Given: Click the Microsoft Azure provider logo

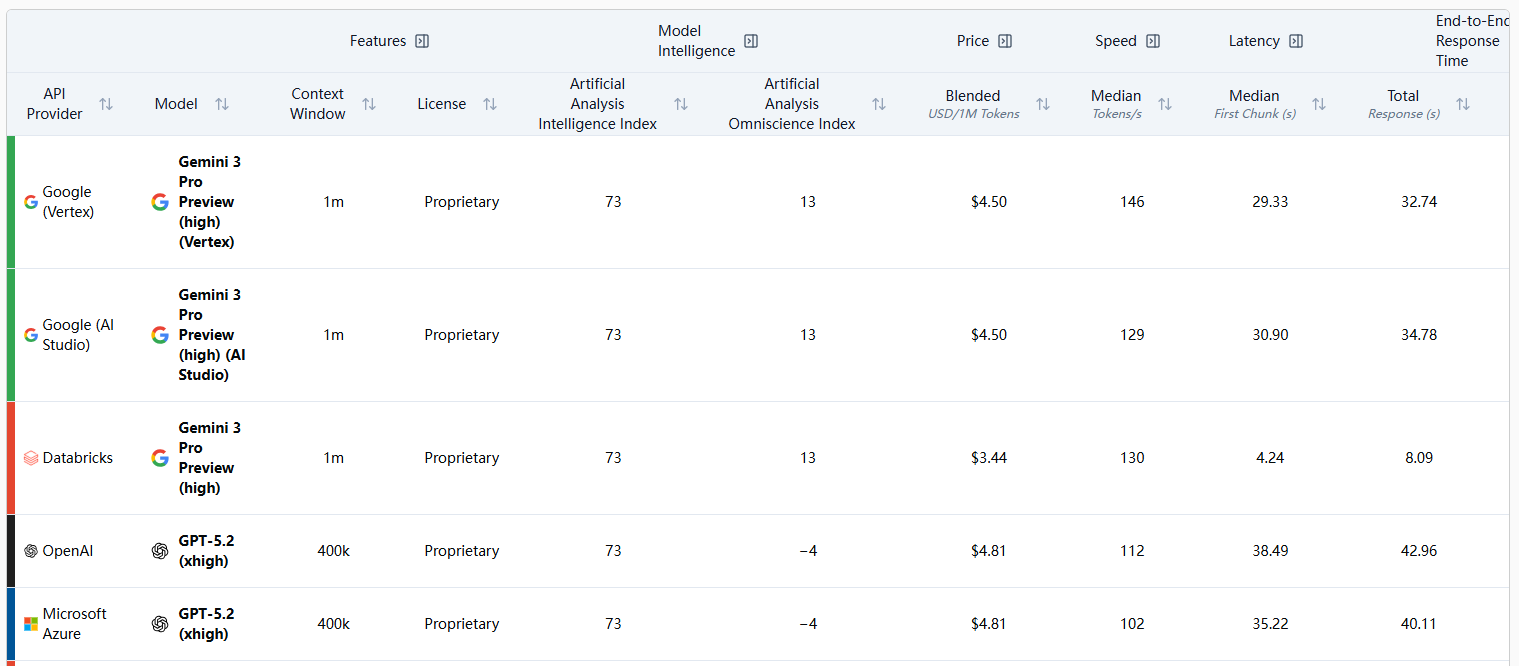Looking at the screenshot, I should click(31, 624).
